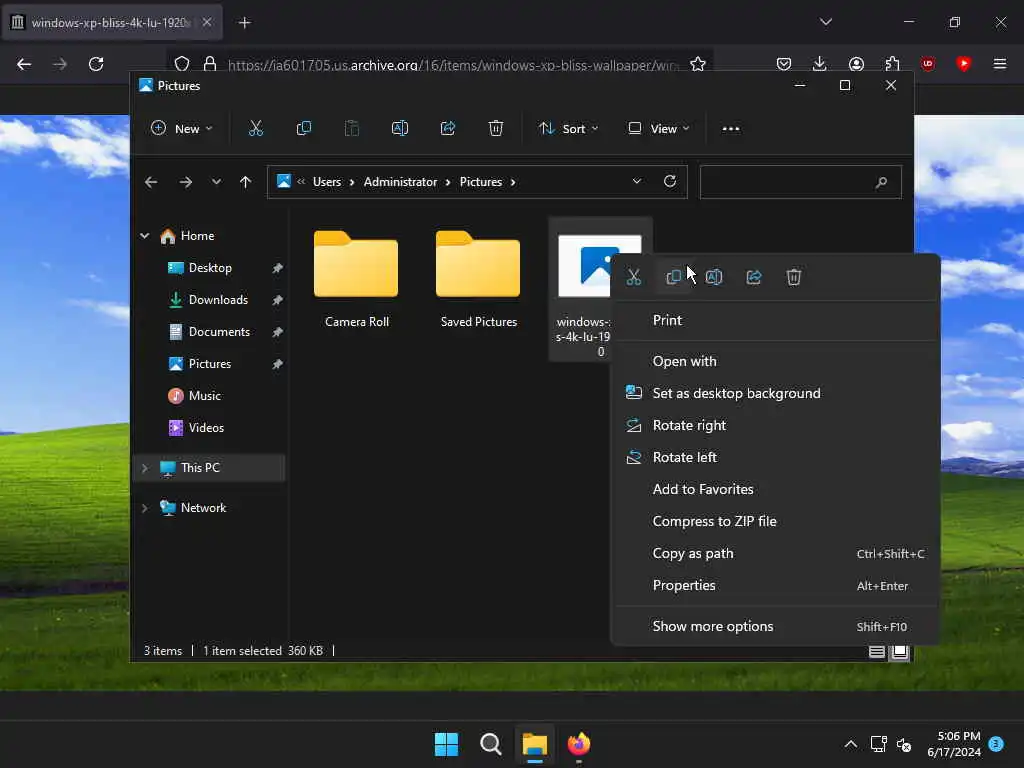
Task: Cut the file via context menu scissors
Action: click(x=633, y=277)
